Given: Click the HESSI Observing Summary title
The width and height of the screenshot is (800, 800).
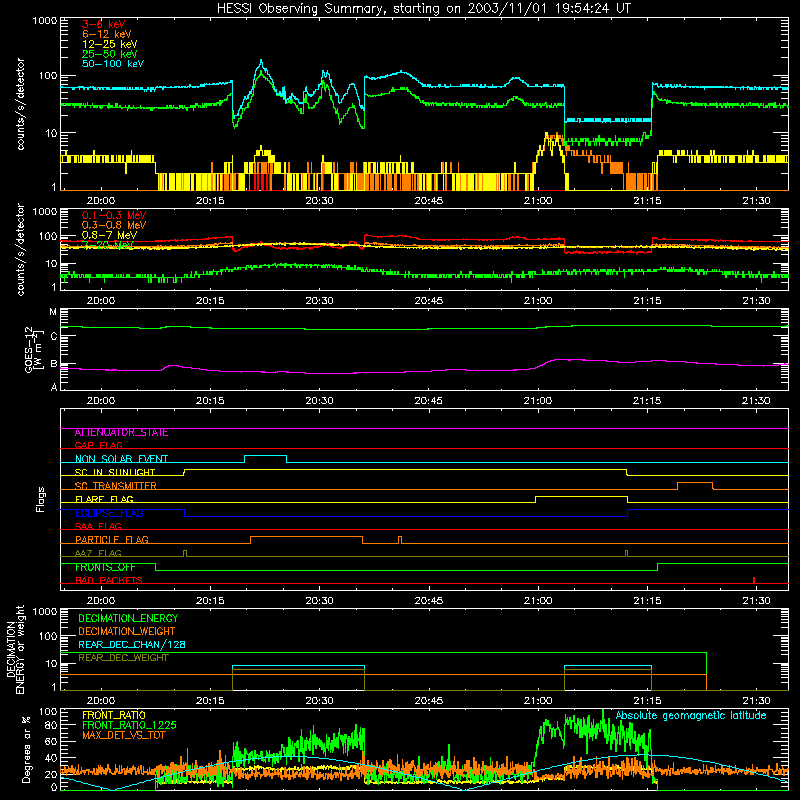Looking at the screenshot, I should [x=424, y=9].
